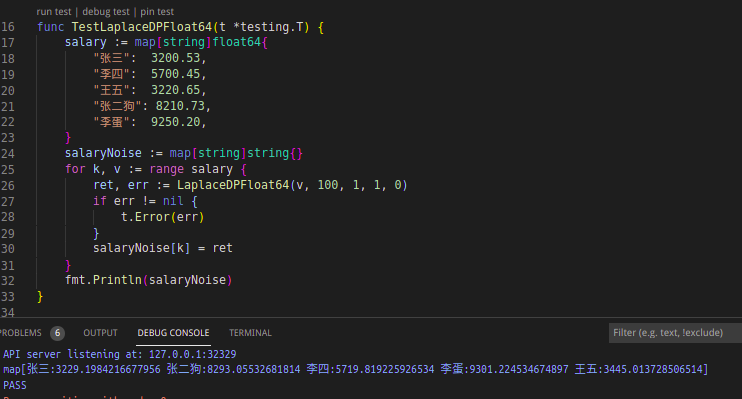Click the 'API server listening at' console line
Screen dimensions: 742x399
click(120, 354)
